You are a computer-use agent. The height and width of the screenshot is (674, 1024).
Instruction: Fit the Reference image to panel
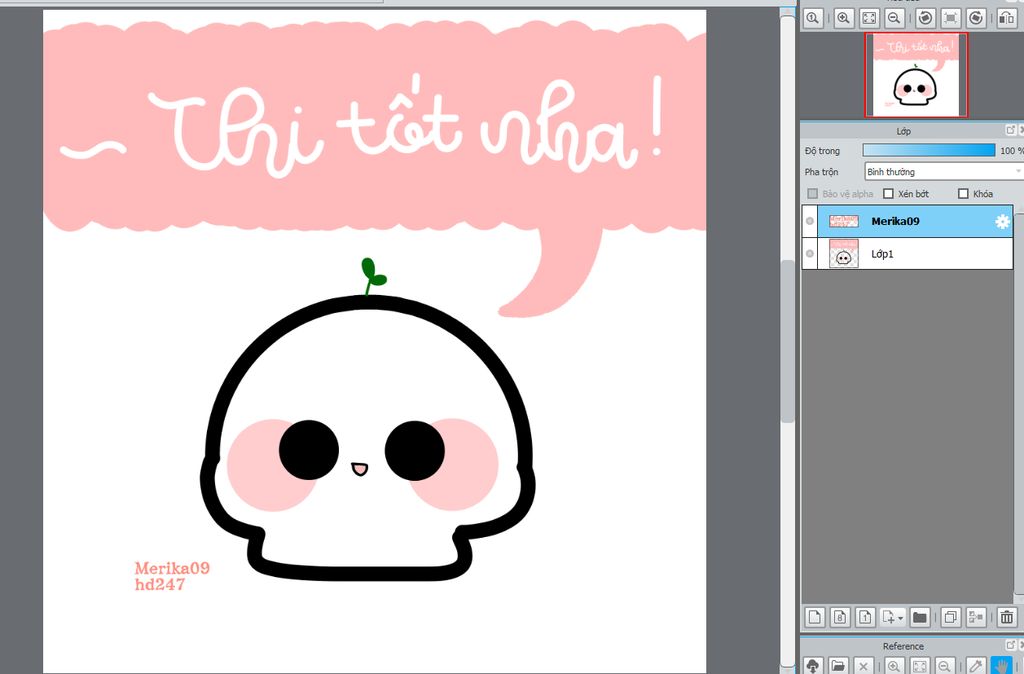click(919, 666)
